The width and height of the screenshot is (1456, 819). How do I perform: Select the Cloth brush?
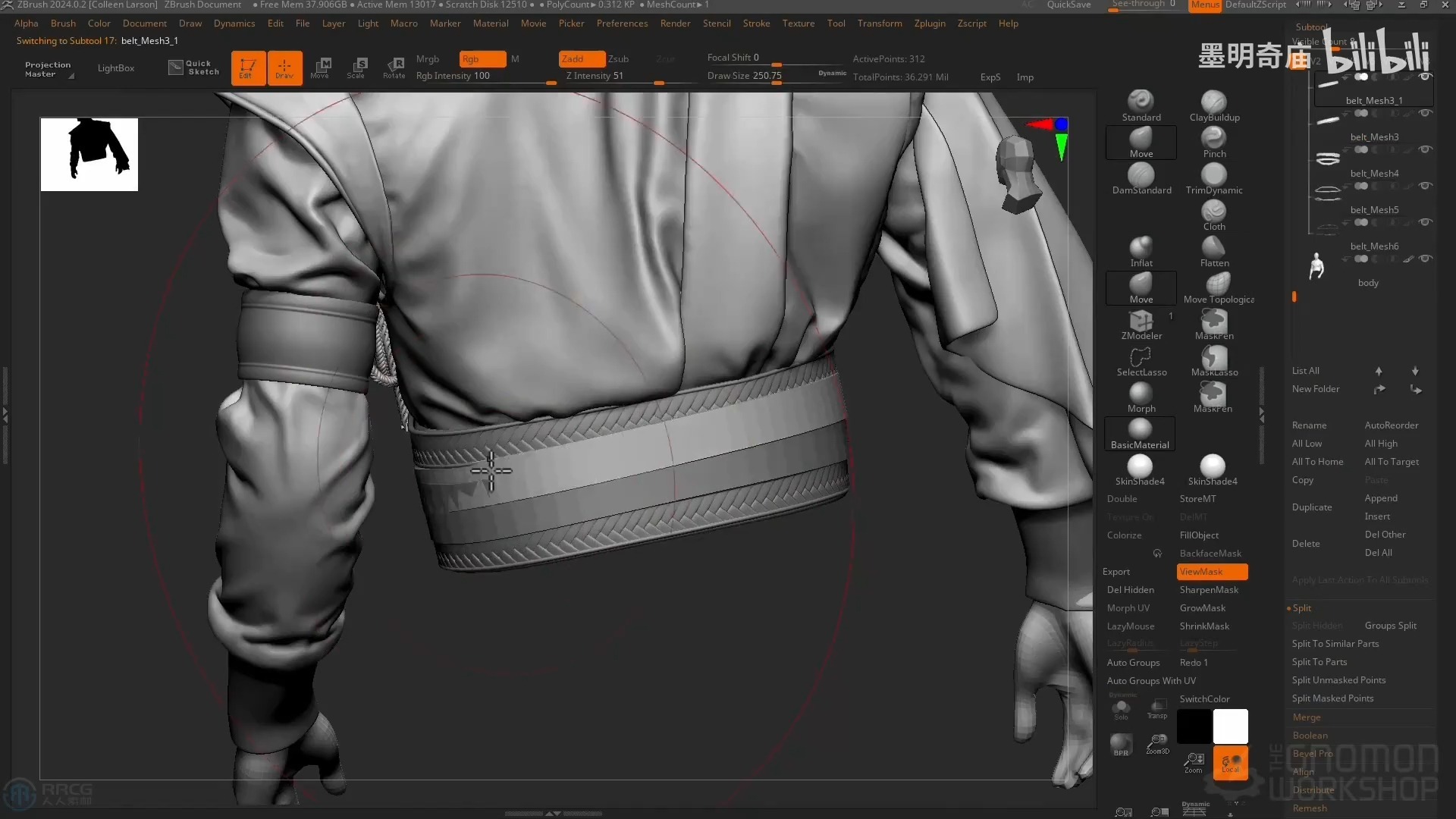pyautogui.click(x=1214, y=215)
